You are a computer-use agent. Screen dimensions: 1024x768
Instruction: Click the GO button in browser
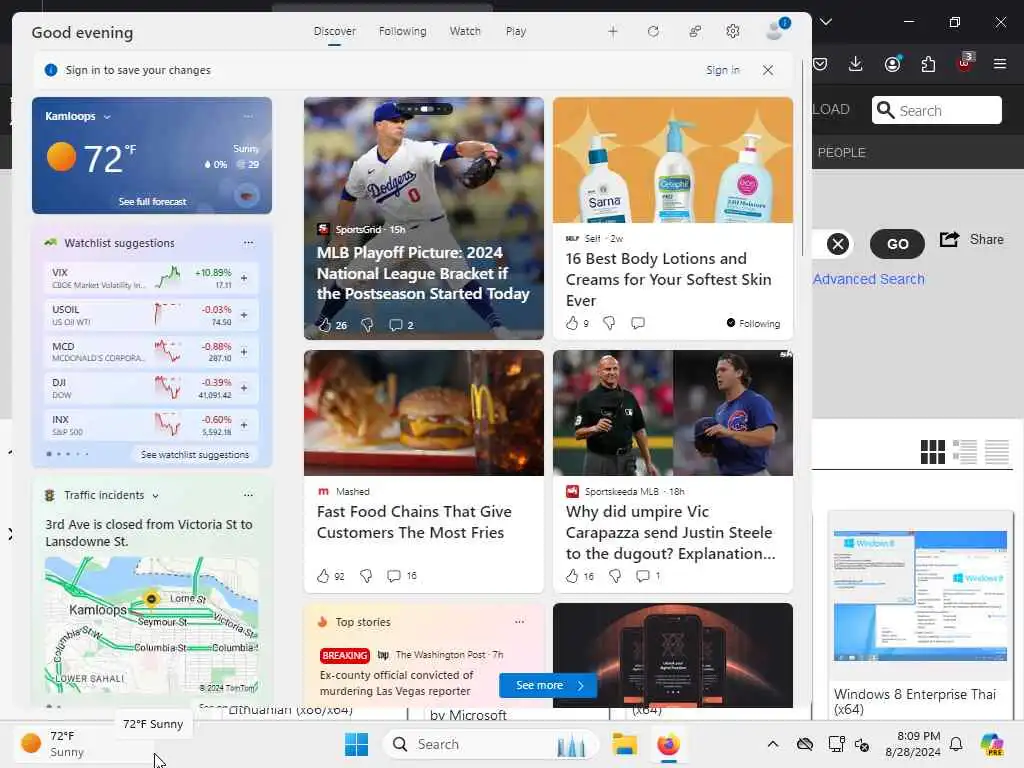coord(897,244)
